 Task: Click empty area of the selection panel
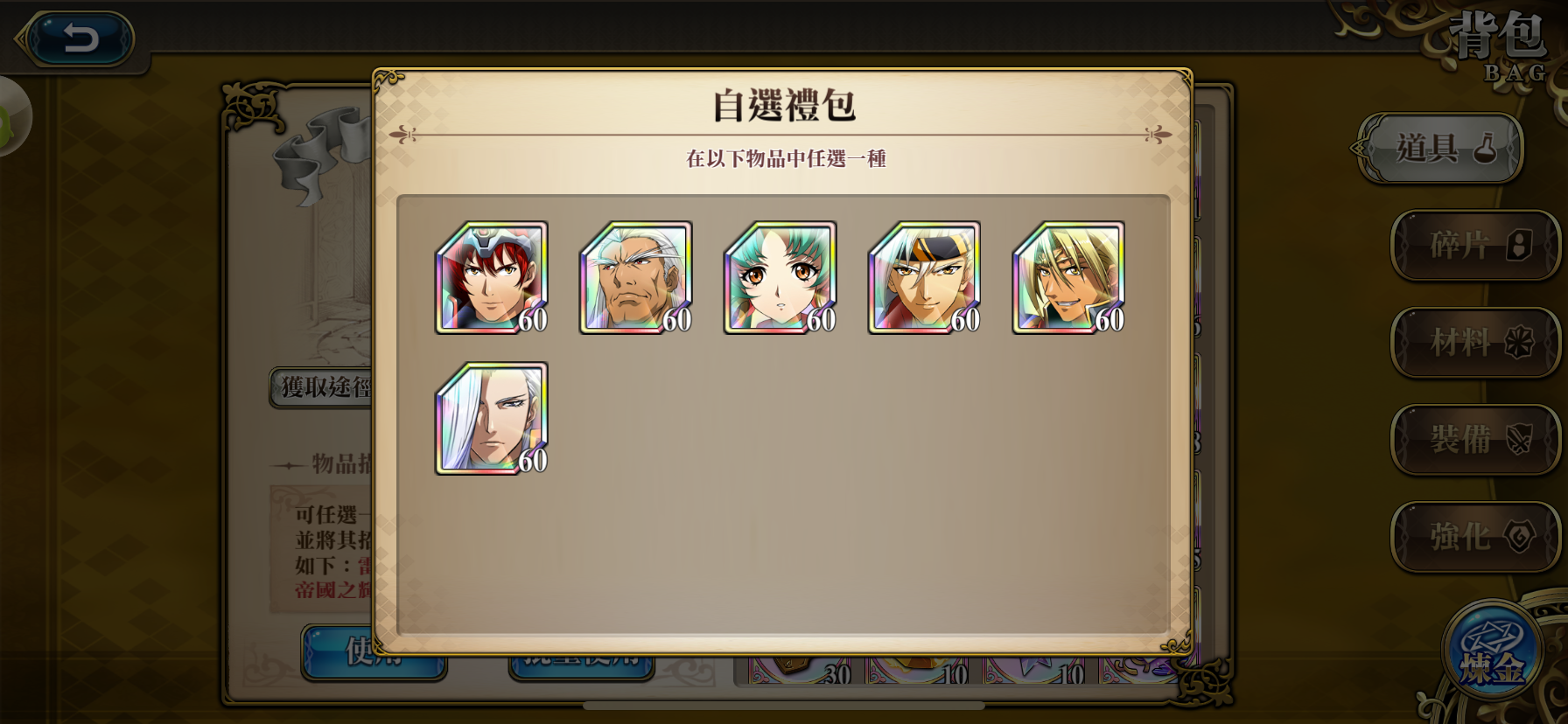(x=857, y=525)
